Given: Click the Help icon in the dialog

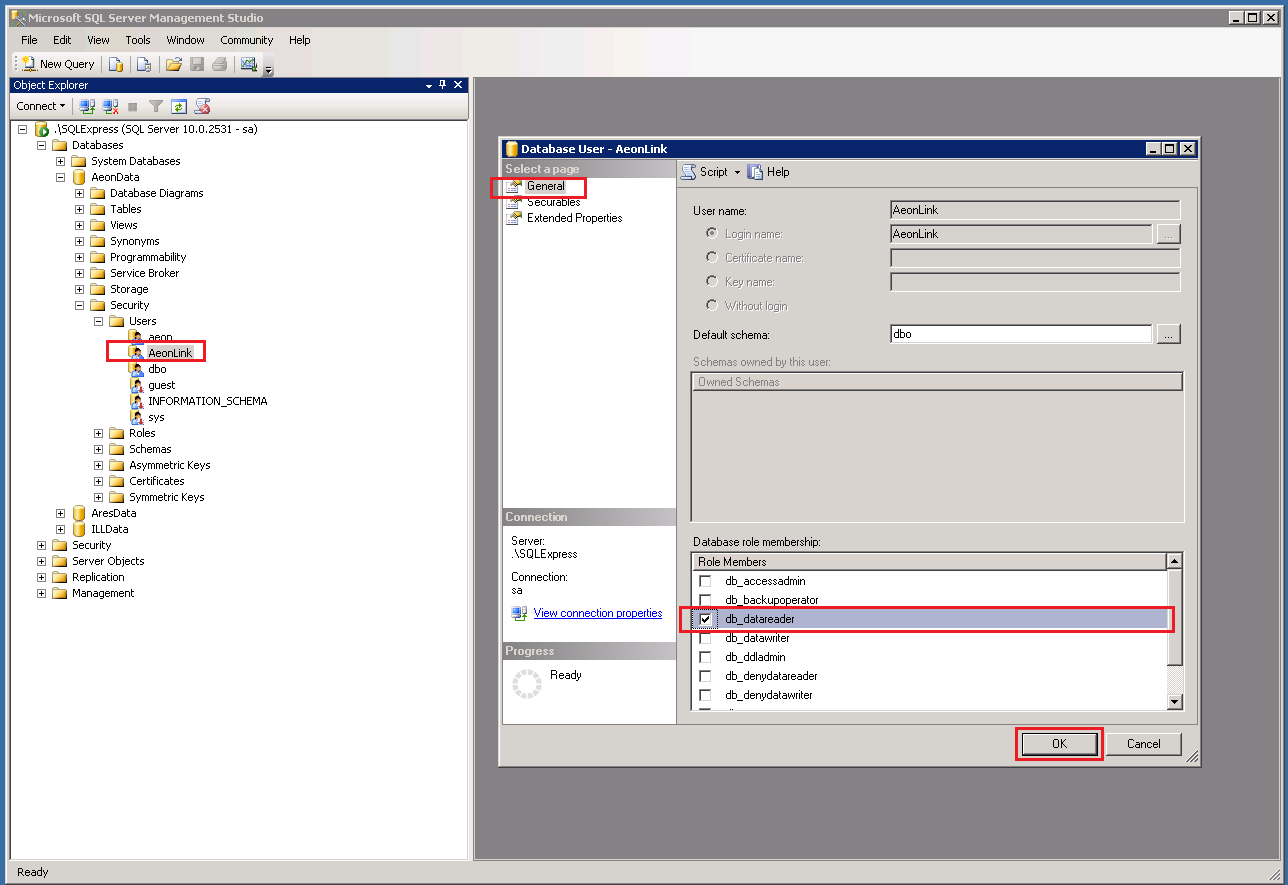Looking at the screenshot, I should tap(769, 171).
